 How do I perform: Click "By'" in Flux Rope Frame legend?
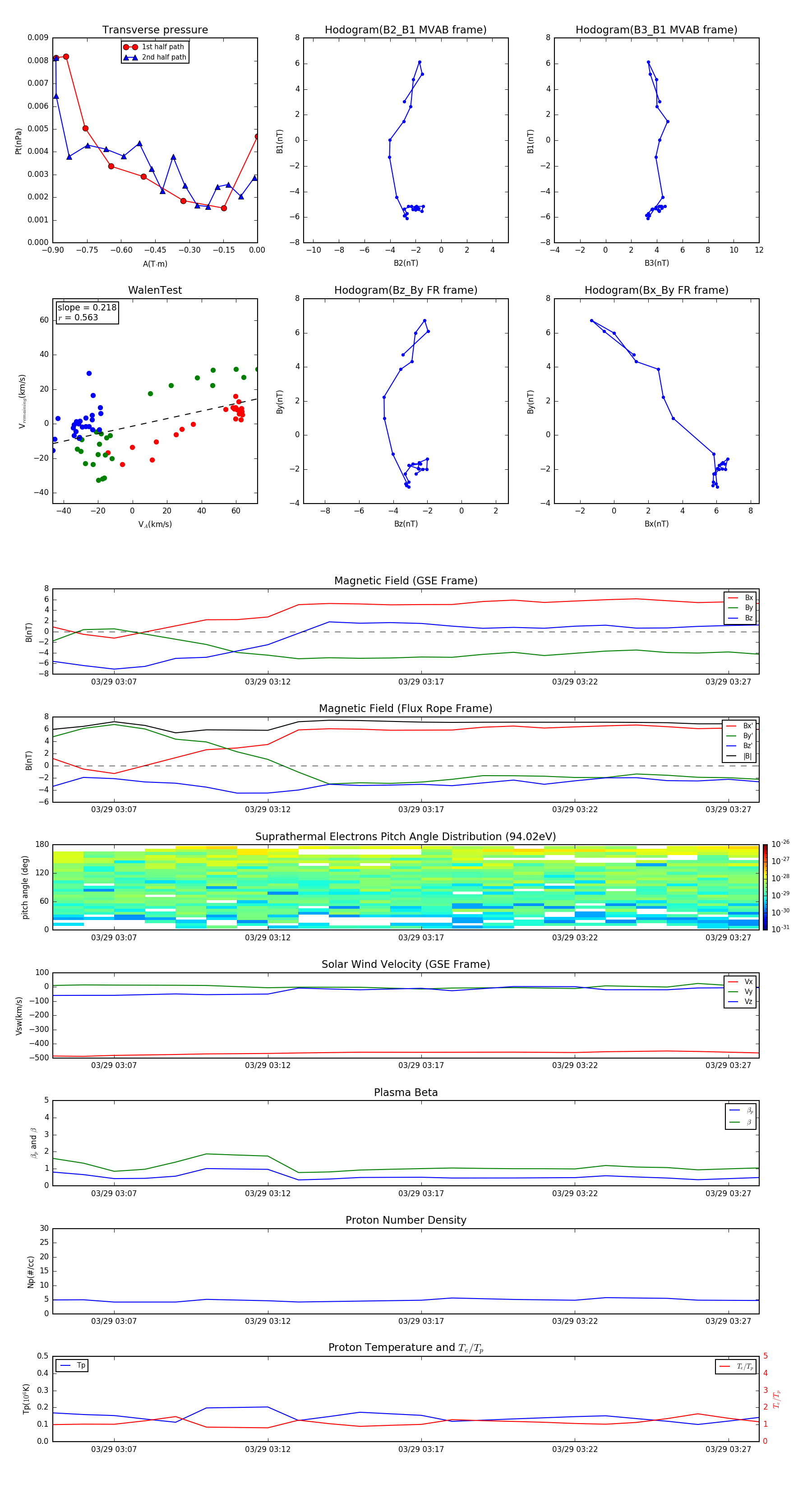click(748, 736)
